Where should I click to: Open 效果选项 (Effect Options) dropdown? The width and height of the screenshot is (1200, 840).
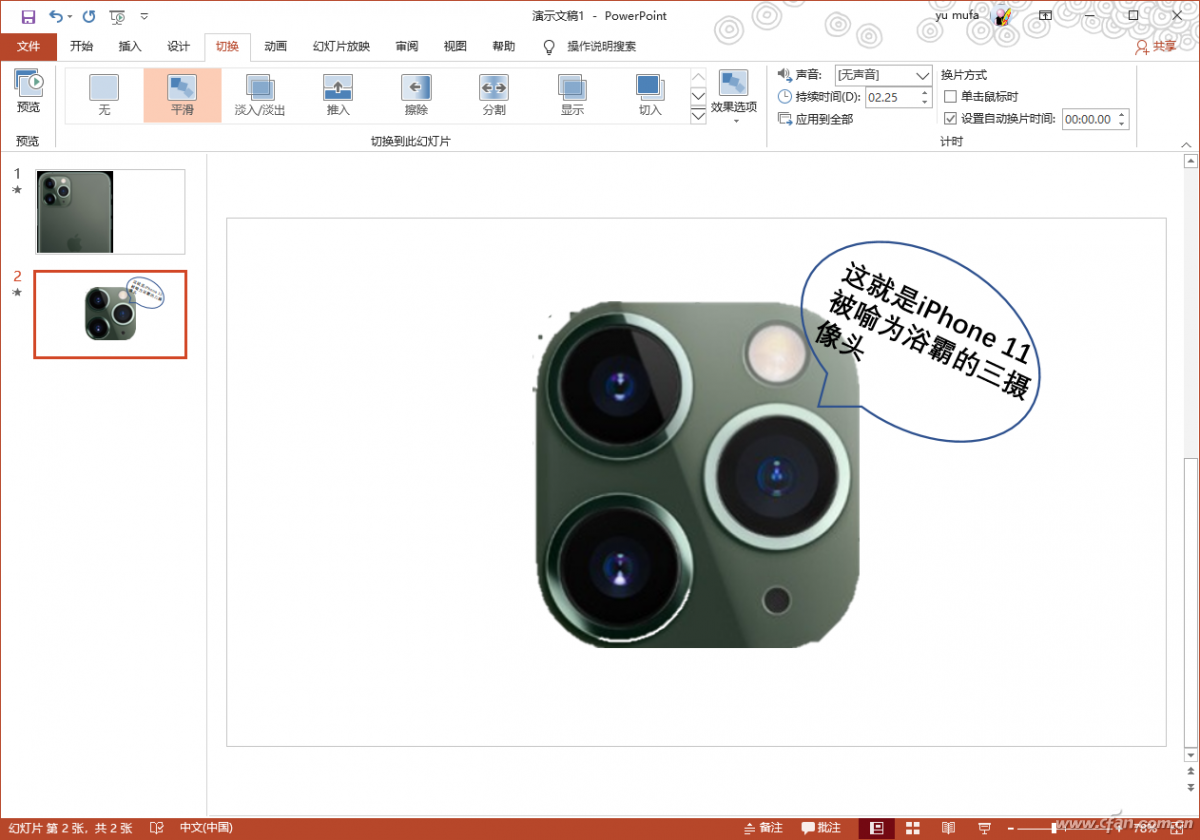[x=734, y=97]
